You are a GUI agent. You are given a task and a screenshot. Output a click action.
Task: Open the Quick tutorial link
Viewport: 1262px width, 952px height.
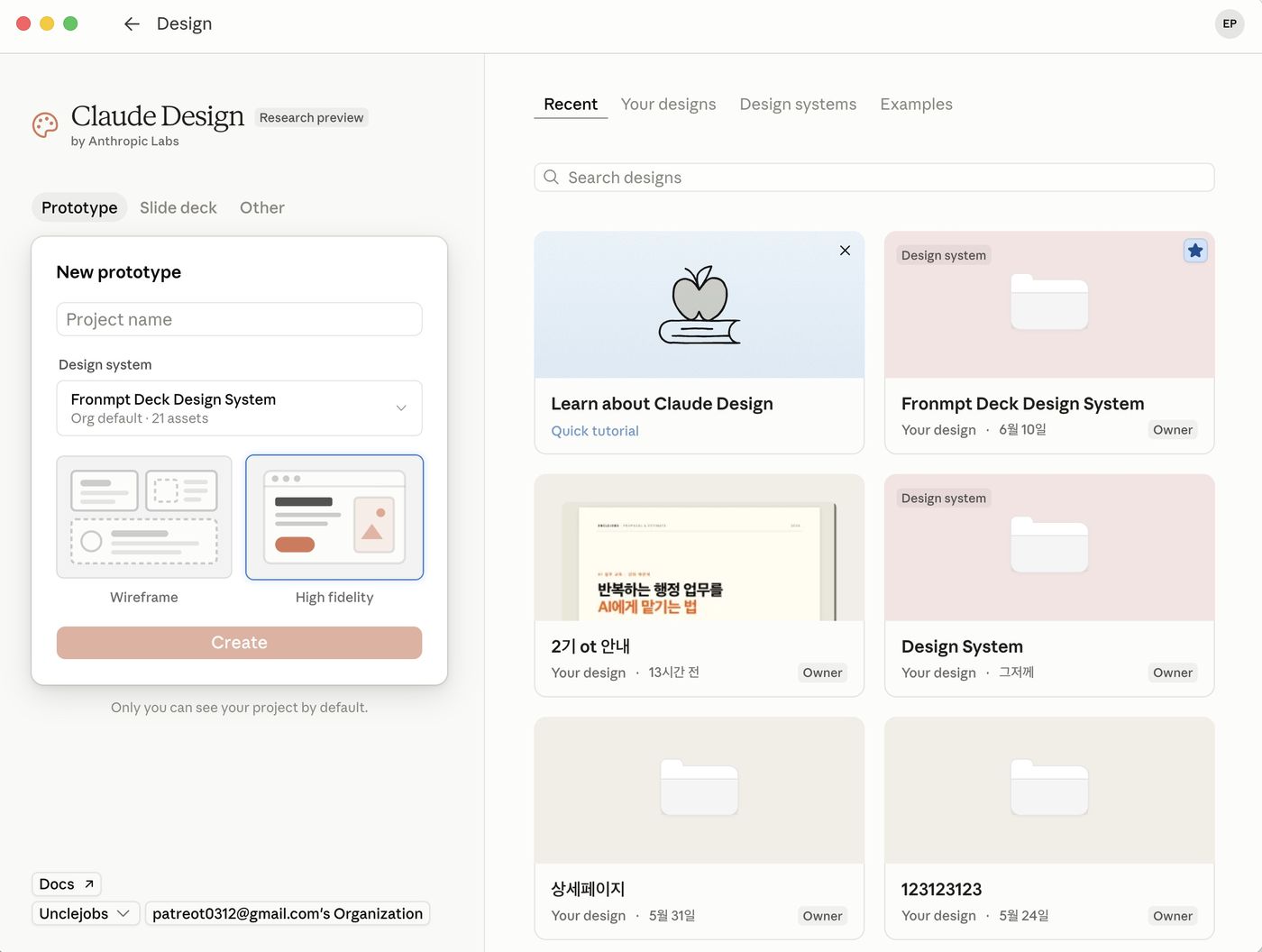(x=595, y=431)
